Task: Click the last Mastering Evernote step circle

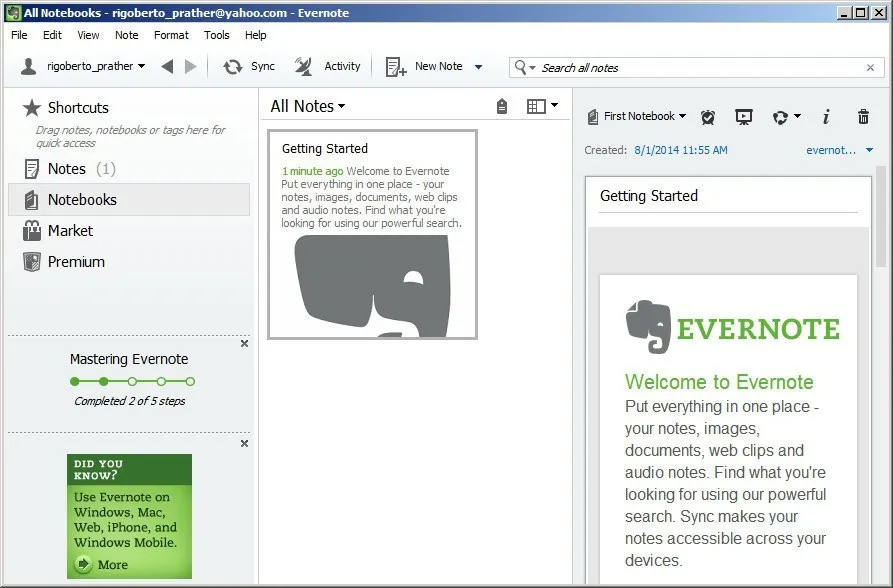Action: (x=190, y=382)
